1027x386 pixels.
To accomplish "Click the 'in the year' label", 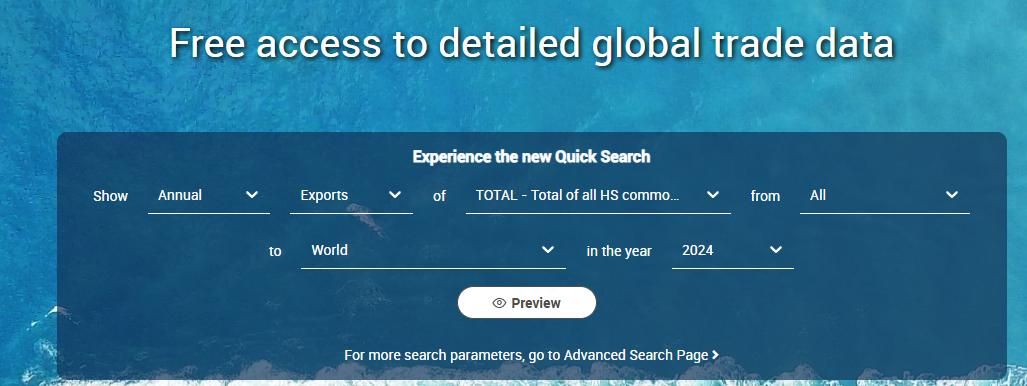I will pos(619,251).
